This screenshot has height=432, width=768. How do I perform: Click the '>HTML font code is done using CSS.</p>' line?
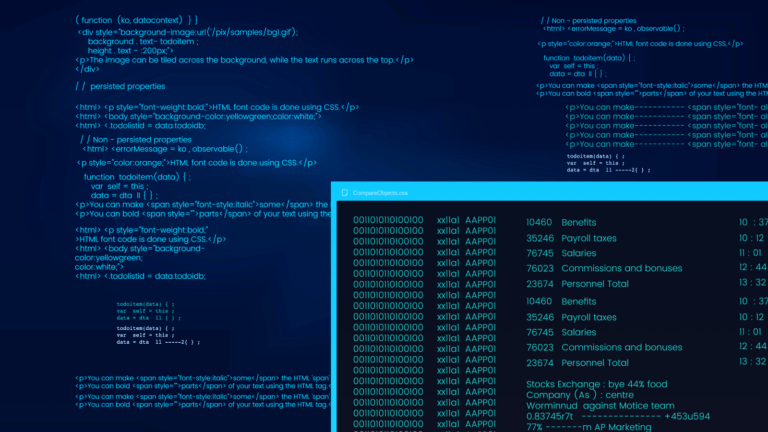click(151, 240)
